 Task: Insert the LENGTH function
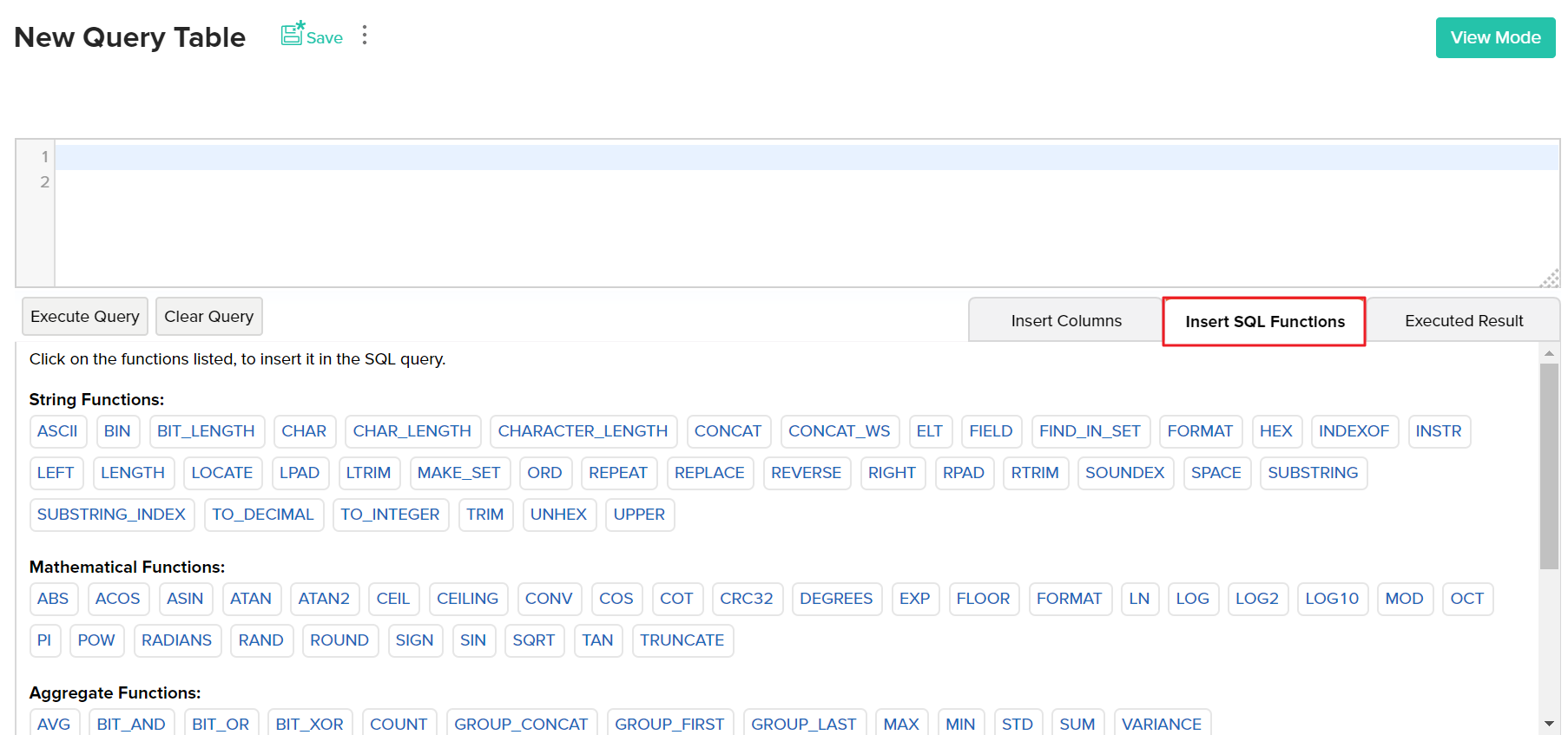(133, 473)
